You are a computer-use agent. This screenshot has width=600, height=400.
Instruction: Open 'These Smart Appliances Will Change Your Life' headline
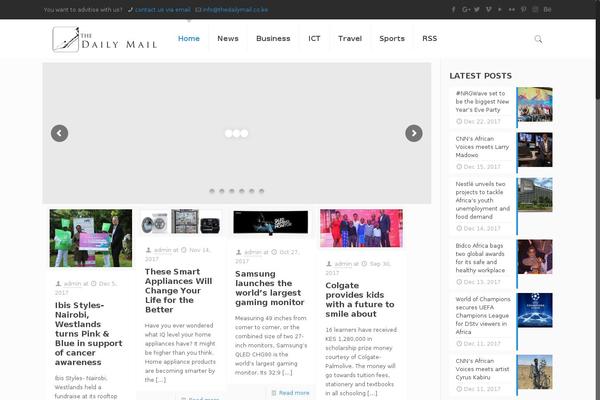(x=178, y=291)
